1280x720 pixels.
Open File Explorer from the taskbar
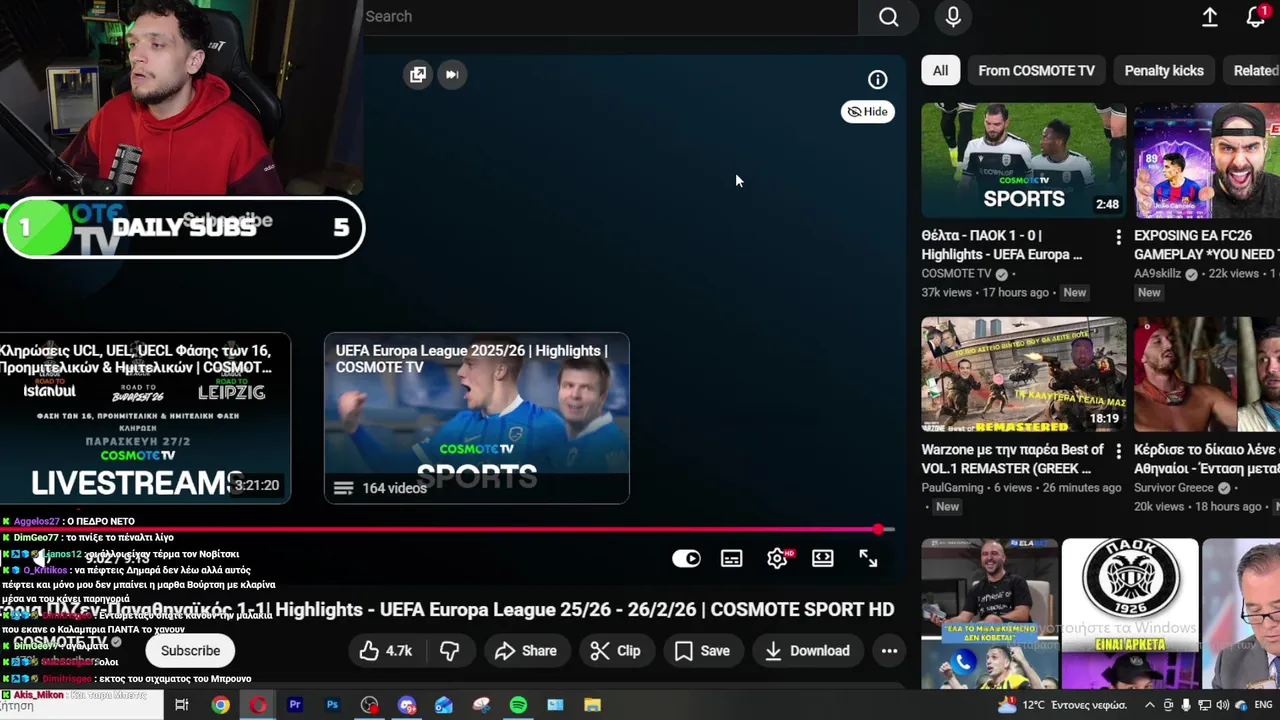click(593, 705)
